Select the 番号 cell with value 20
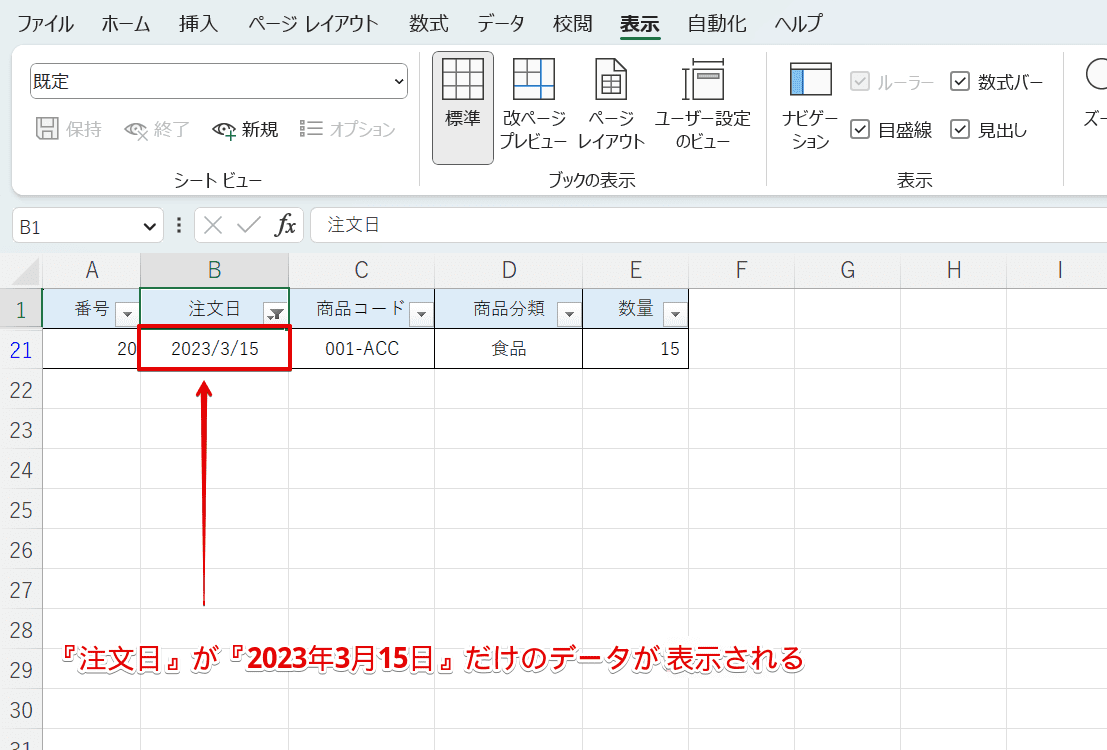Image resolution: width=1107 pixels, height=750 pixels. (92, 348)
